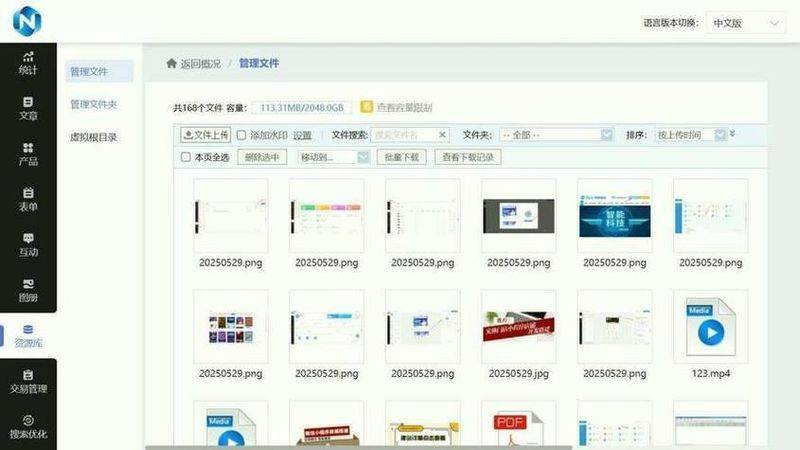Select the 123.mp4 media file thumbnail
The image size is (800, 450).
[x=711, y=327]
